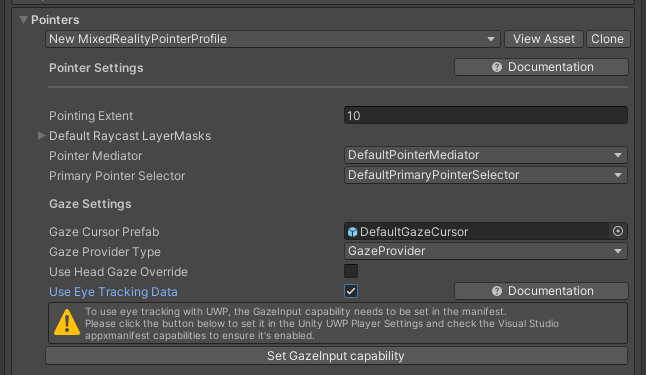Click the View Asset button
The width and height of the screenshot is (646, 375).
point(544,39)
